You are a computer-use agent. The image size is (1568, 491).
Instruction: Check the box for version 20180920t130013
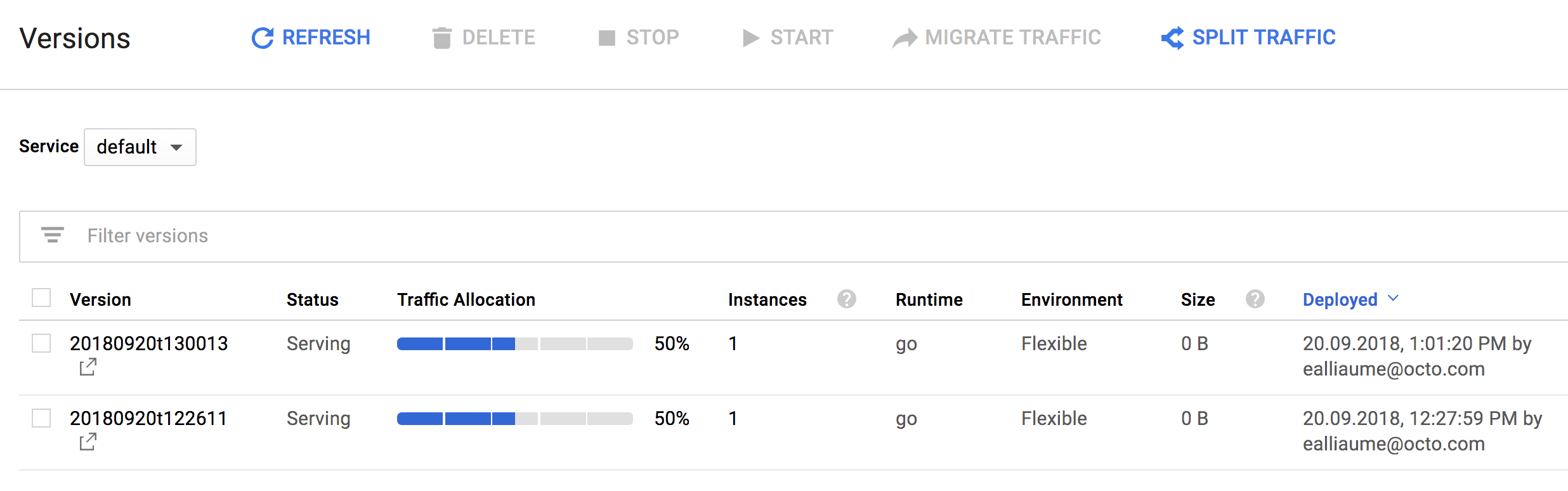41,343
